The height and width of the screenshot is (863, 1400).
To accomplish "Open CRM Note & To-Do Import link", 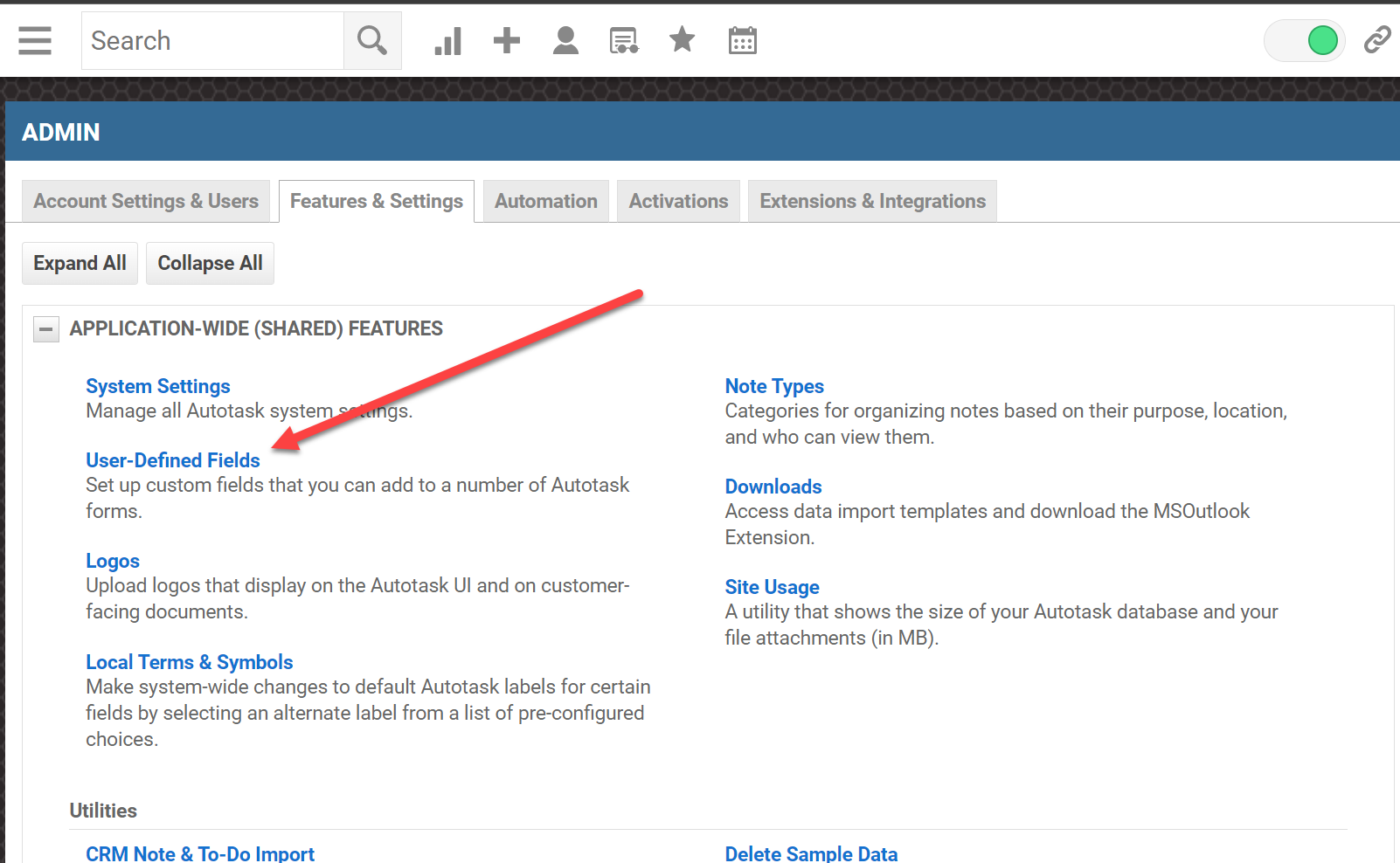I will (x=200, y=853).
